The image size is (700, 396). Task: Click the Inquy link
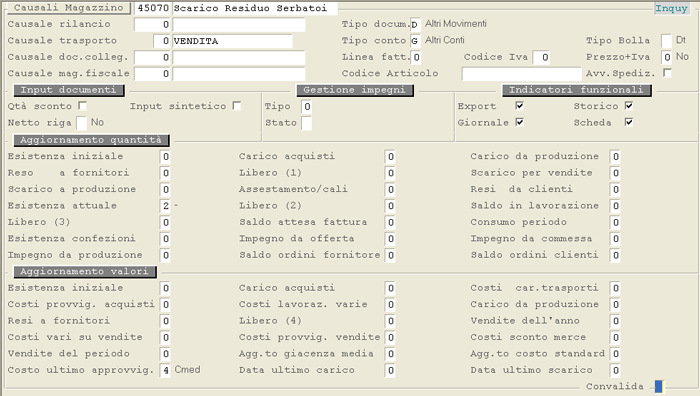point(671,8)
